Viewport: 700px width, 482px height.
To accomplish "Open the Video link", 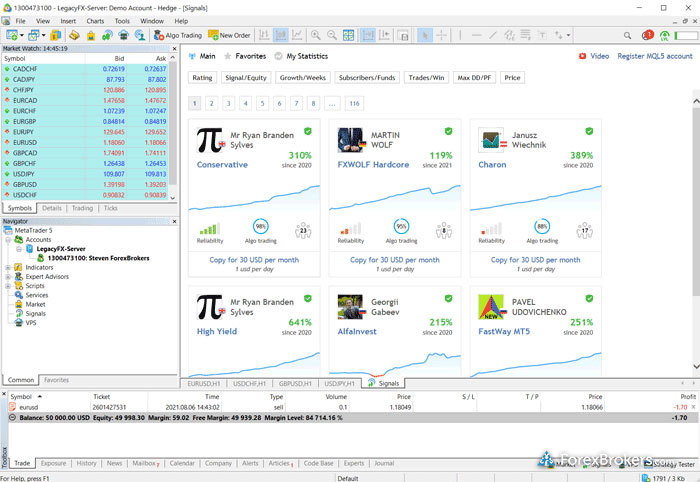I will click(594, 56).
